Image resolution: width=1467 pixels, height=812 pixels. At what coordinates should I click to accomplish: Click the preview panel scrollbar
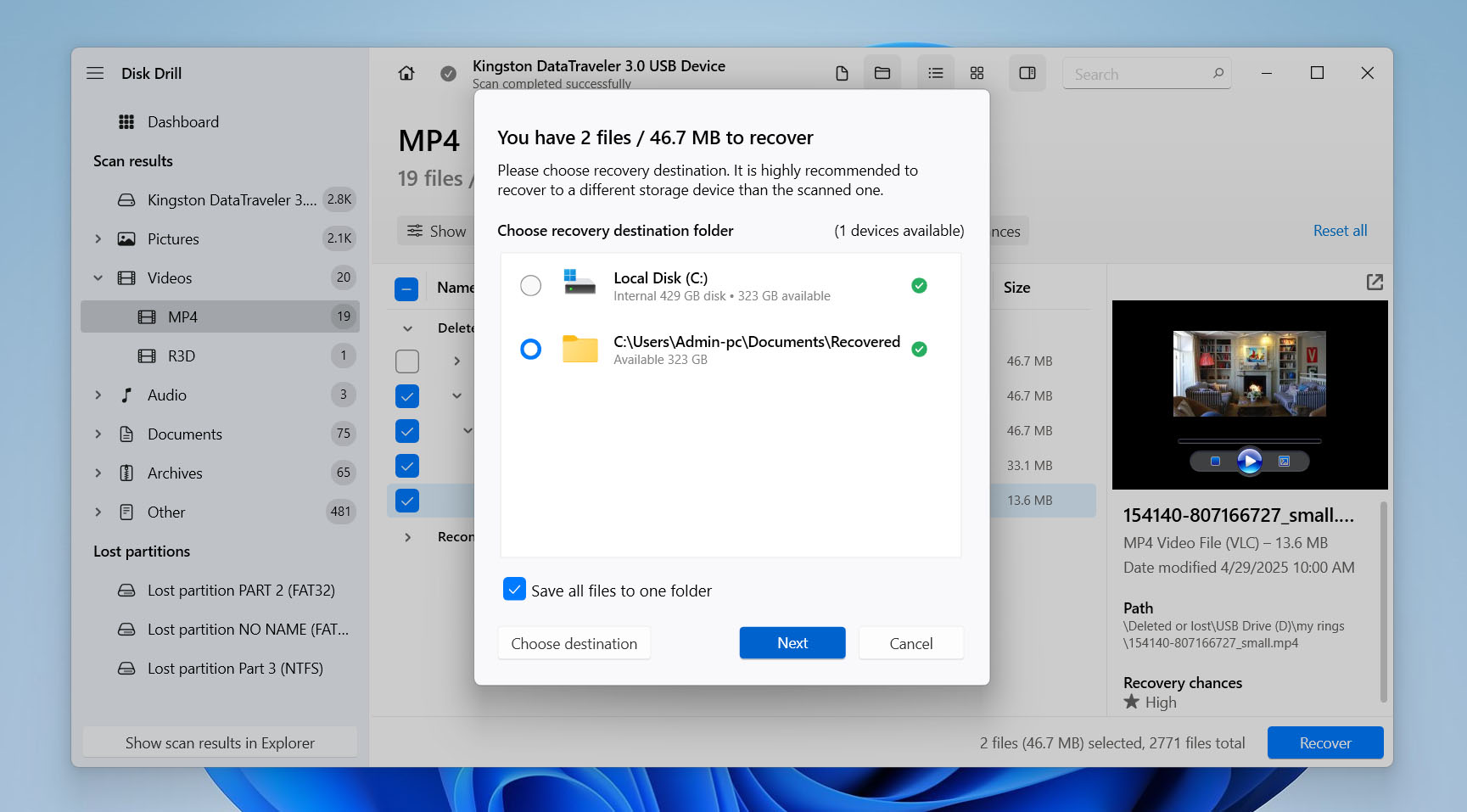1384,602
